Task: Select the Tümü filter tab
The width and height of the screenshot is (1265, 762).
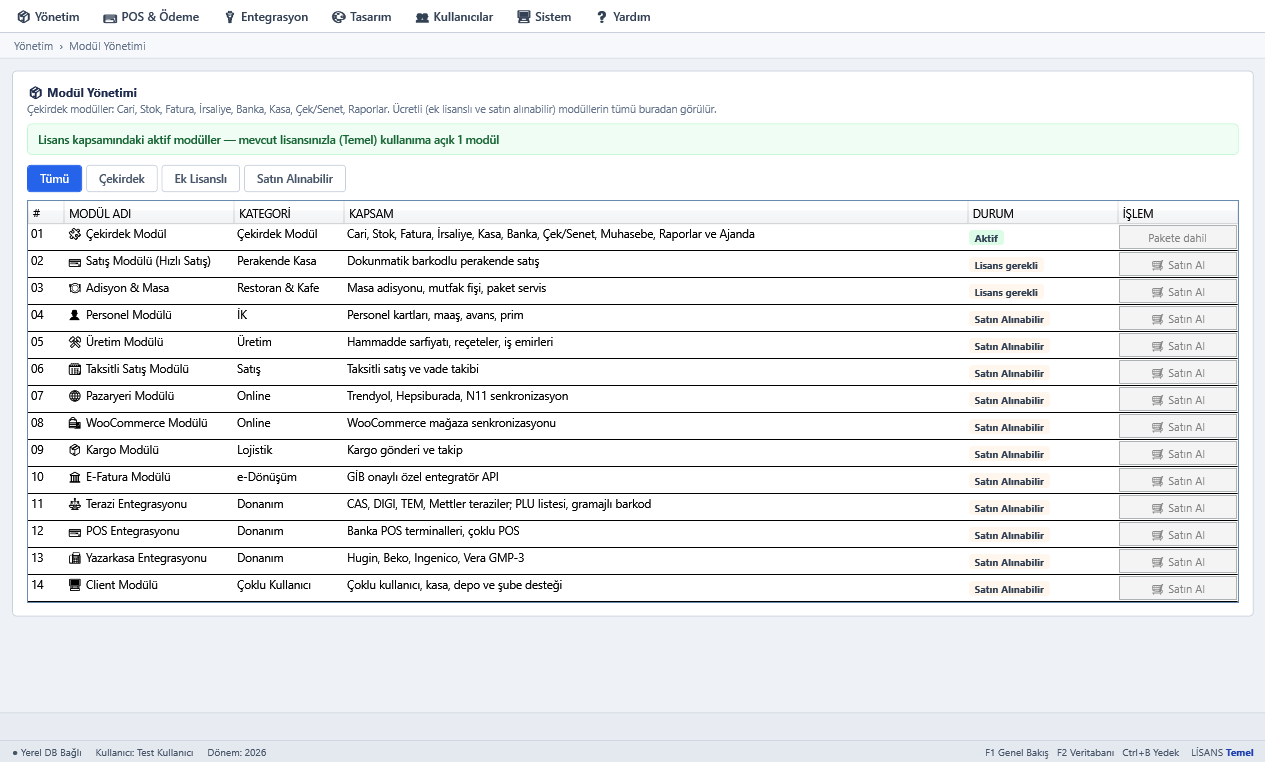Action: [x=54, y=178]
